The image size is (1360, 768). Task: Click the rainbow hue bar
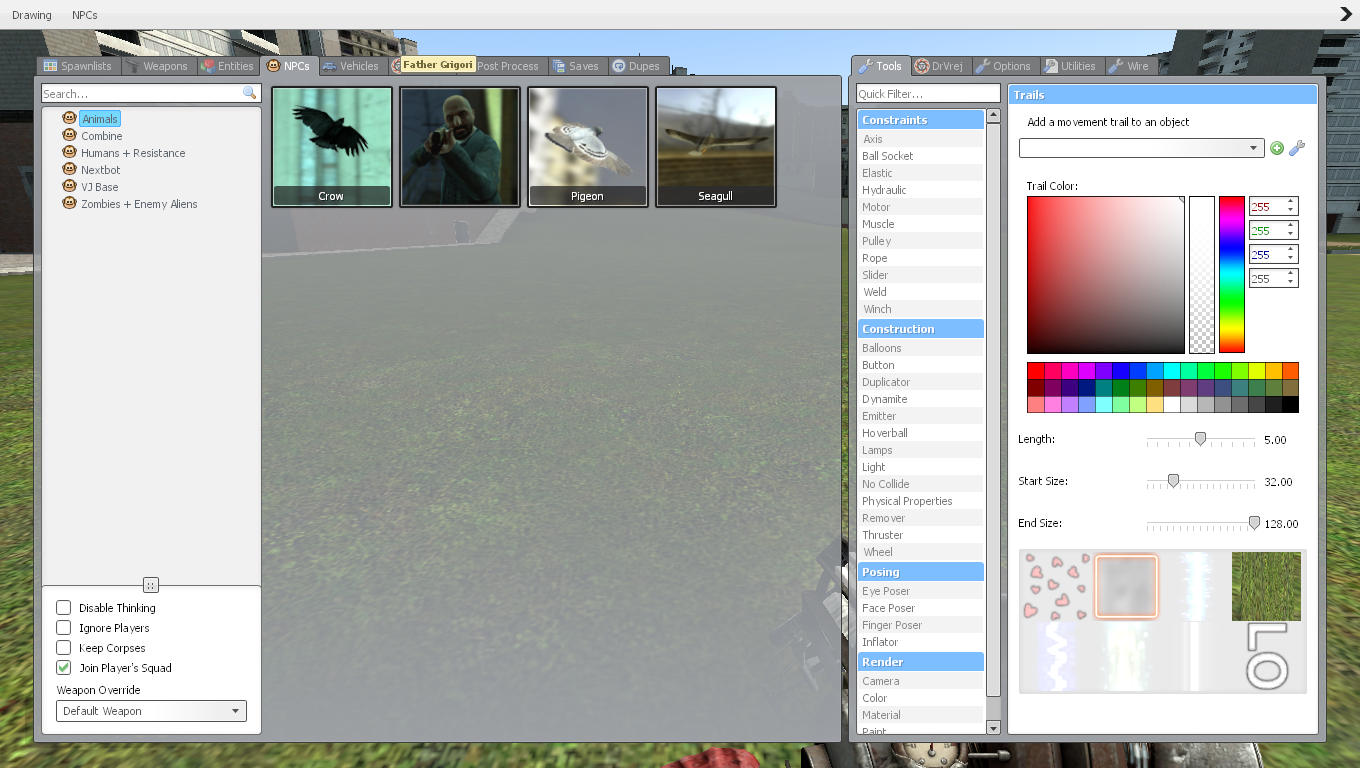click(x=1232, y=275)
